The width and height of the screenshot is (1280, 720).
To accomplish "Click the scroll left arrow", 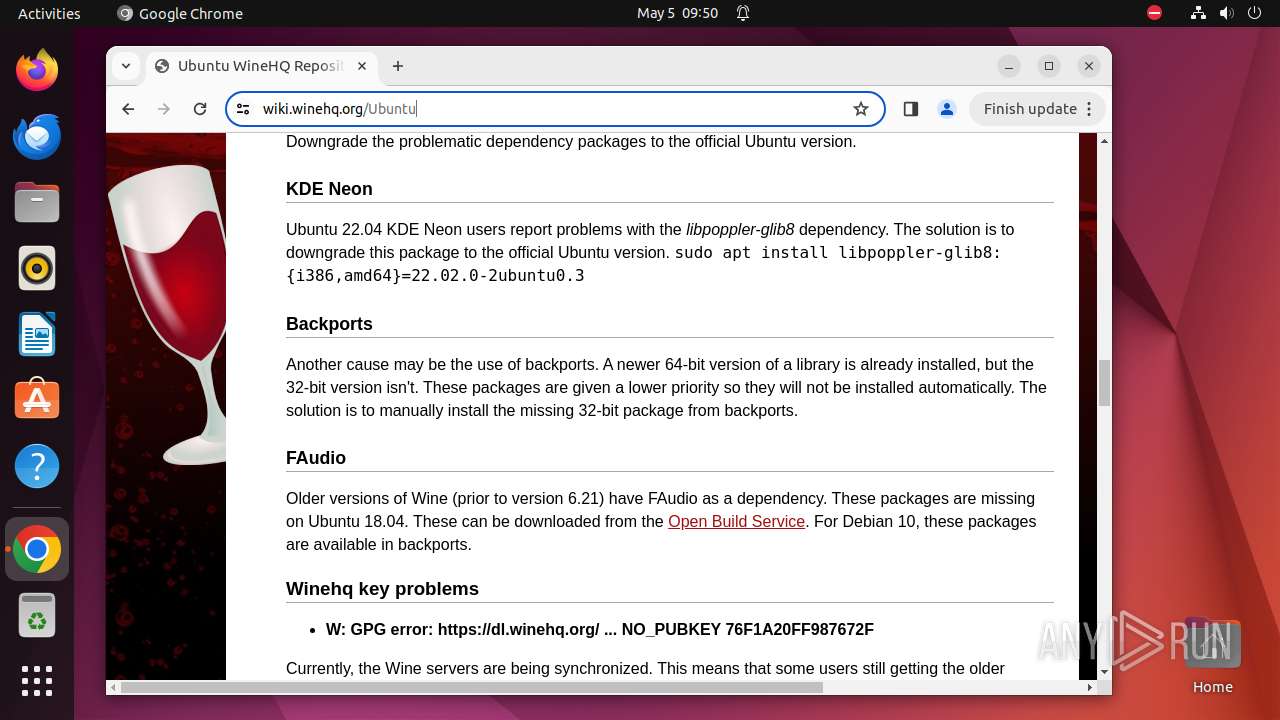I will point(114,687).
